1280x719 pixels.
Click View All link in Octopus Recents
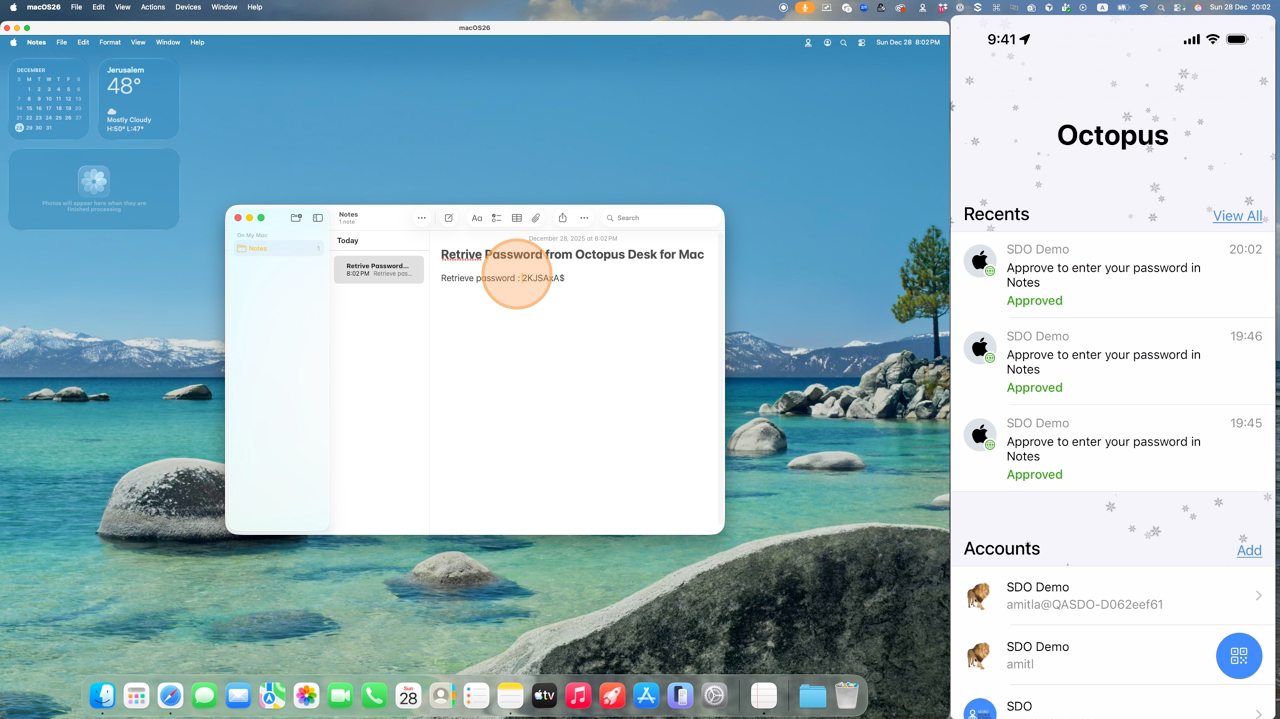[1237, 216]
